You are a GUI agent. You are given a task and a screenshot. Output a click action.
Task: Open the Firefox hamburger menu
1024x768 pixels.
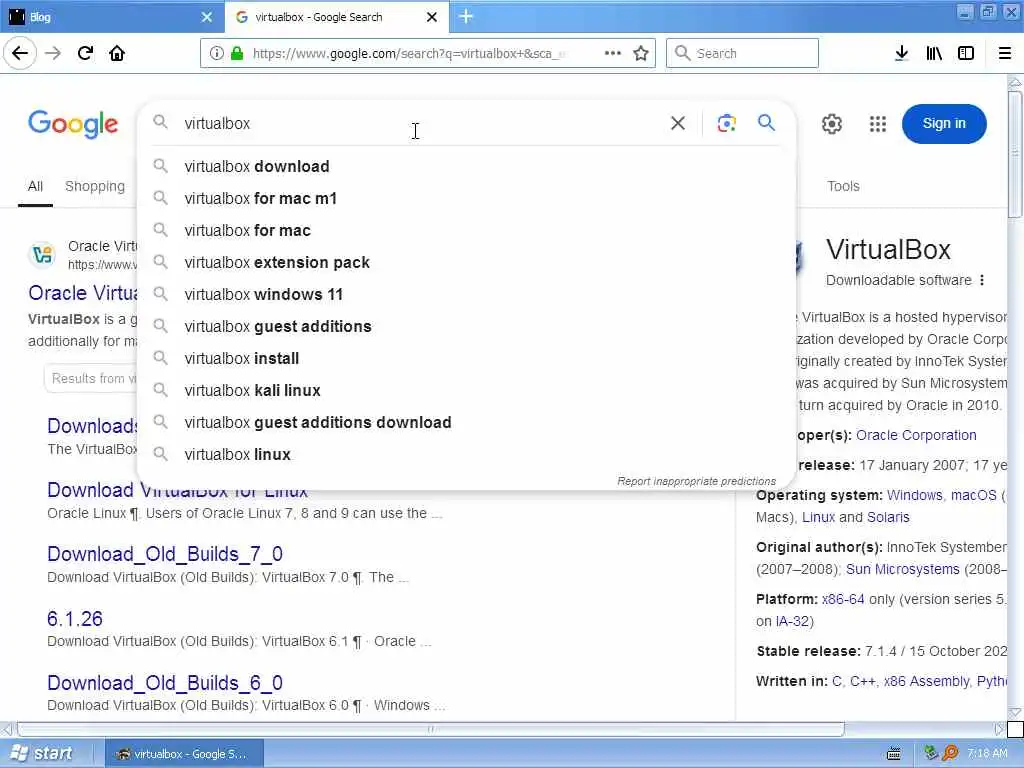click(1005, 53)
